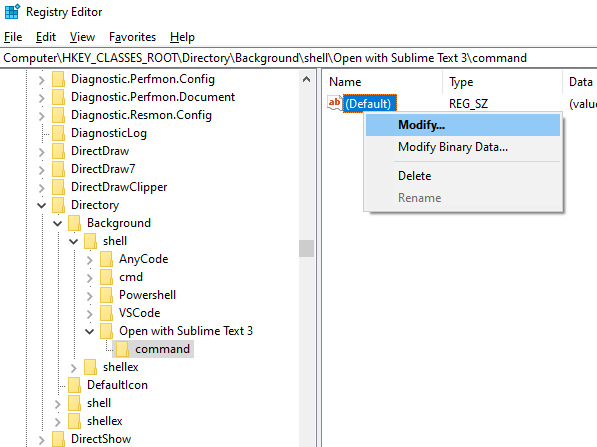The height and width of the screenshot is (447, 597).
Task: Expand the DirectDraw key
Action: [42, 152]
